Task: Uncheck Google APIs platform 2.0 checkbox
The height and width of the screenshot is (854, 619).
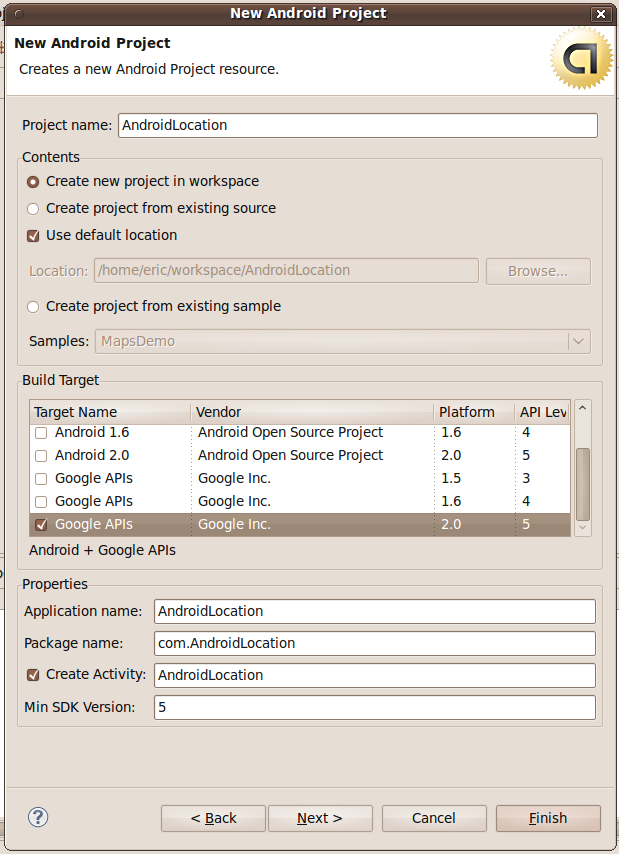Action: (41, 524)
